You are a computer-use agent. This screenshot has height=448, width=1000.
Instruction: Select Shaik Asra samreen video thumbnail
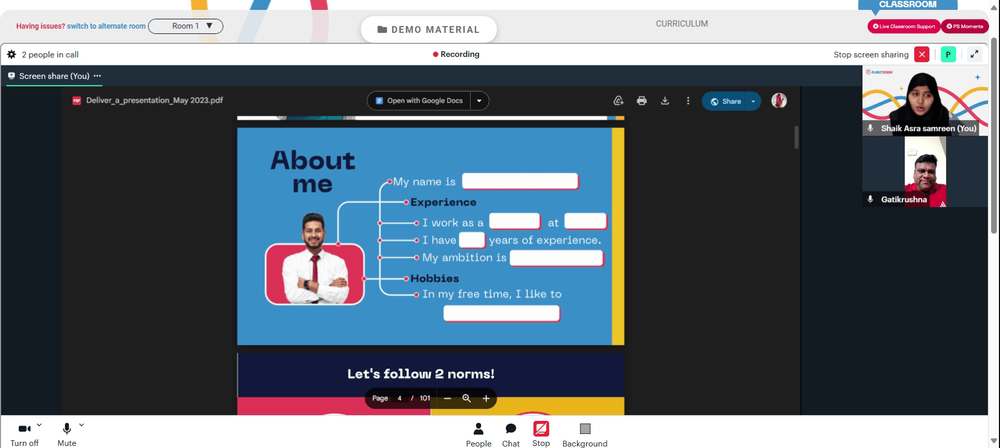925,100
